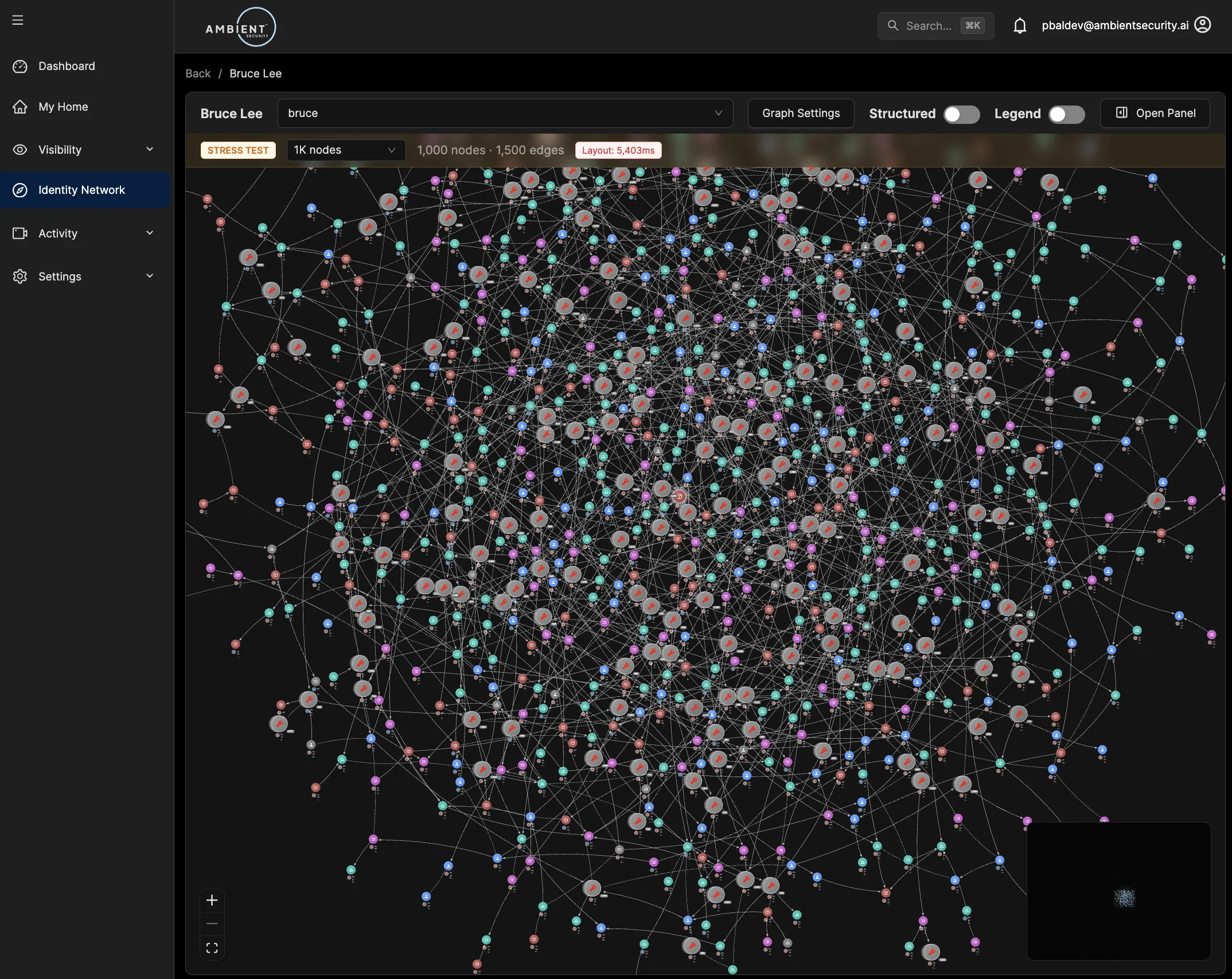Click the Bruce Lee breadcrumb
The image size is (1232, 979).
[255, 73]
